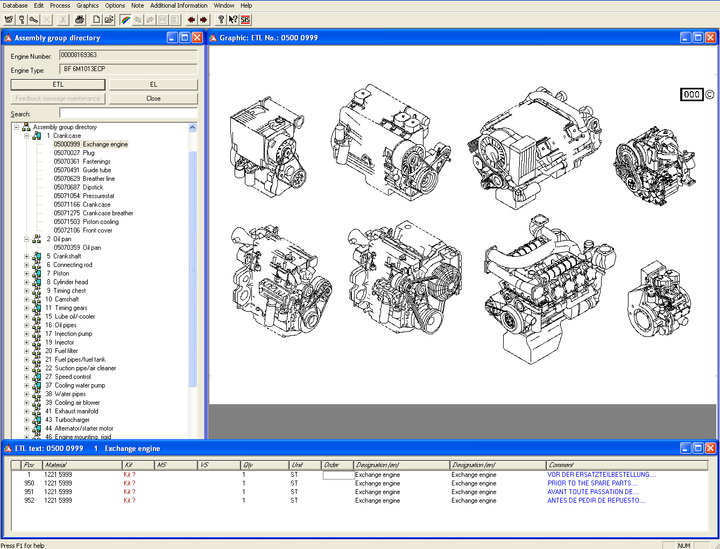Click into the Search input field

[128, 113]
